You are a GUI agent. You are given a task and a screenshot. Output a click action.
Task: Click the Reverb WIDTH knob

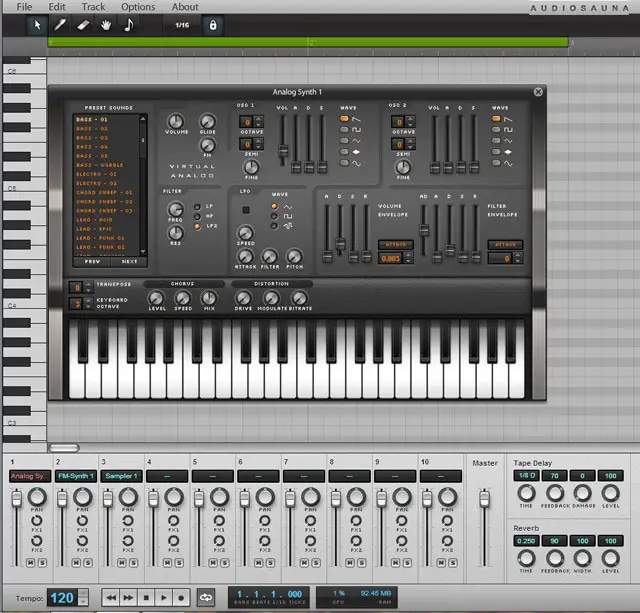[582, 558]
